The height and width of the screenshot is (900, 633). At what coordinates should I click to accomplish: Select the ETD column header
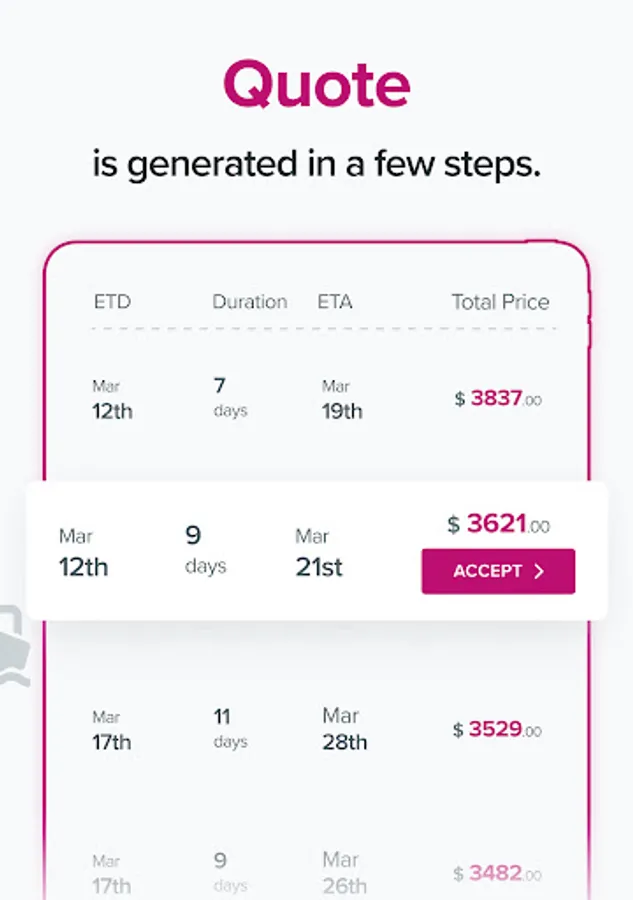(x=112, y=301)
